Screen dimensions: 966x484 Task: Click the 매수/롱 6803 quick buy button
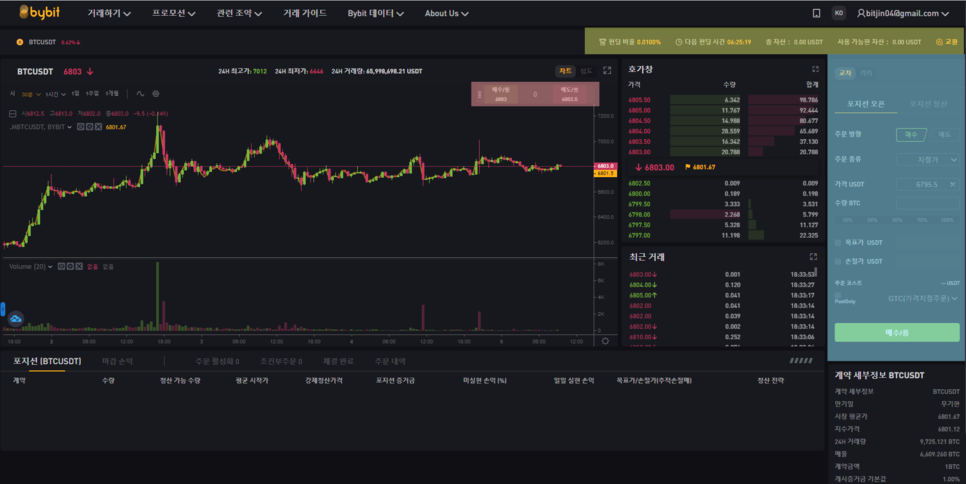coord(501,94)
